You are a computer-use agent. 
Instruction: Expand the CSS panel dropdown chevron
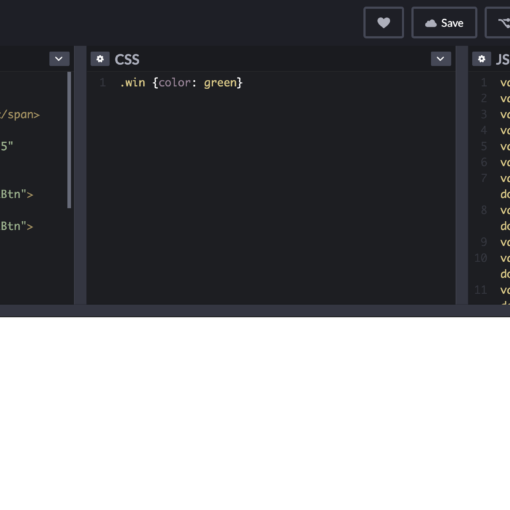[441, 59]
